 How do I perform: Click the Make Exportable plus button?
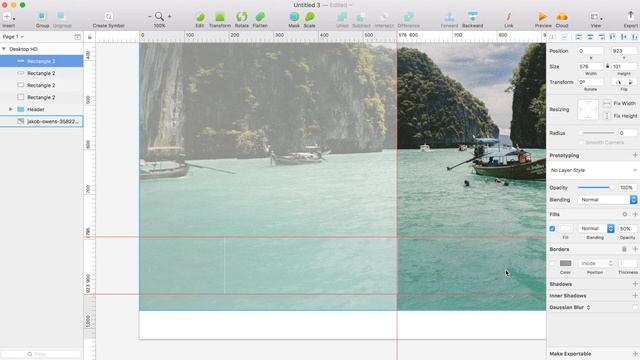click(x=635, y=353)
